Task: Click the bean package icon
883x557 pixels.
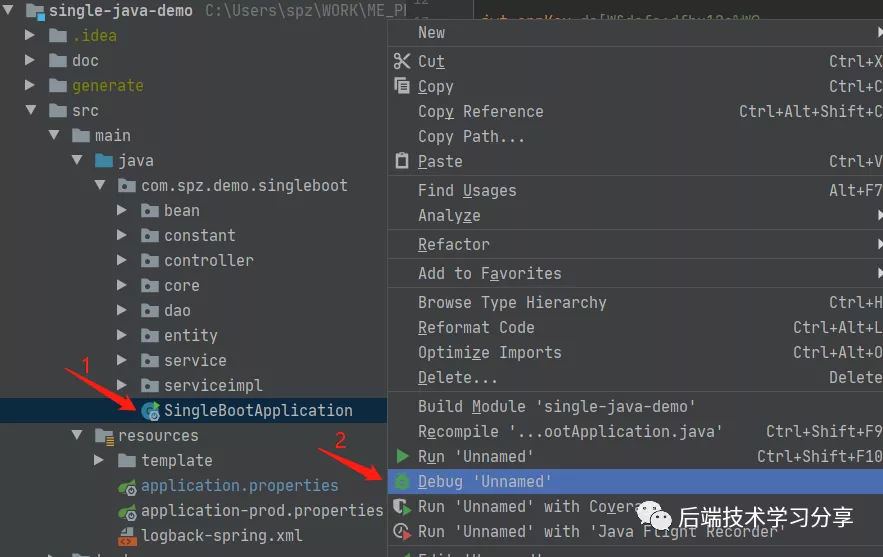Action: (150, 211)
